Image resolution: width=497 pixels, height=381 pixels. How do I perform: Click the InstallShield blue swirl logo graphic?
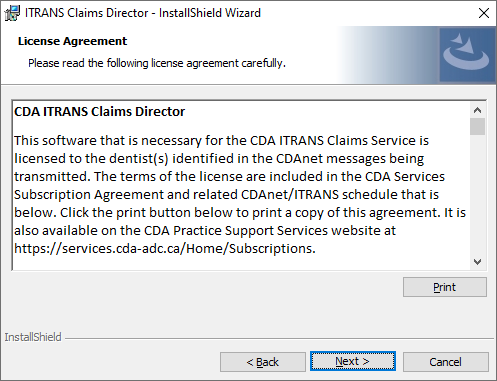tap(467, 55)
